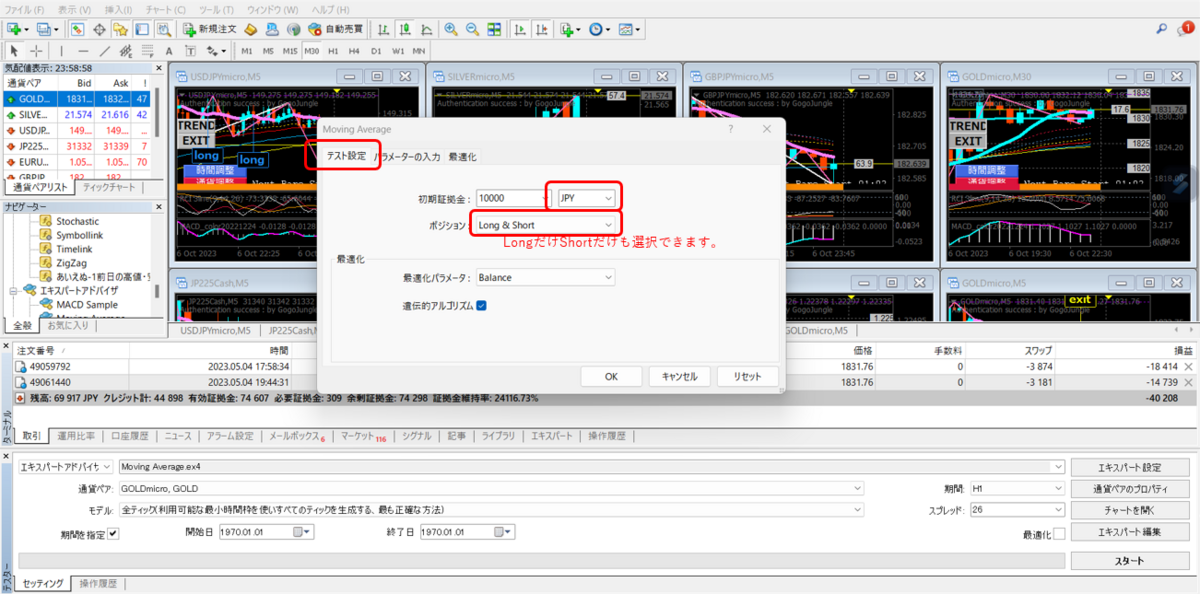Select the ZigZag indicator in Navigator
Viewport: 1200px width, 594px height.
pyautogui.click(x=73, y=261)
